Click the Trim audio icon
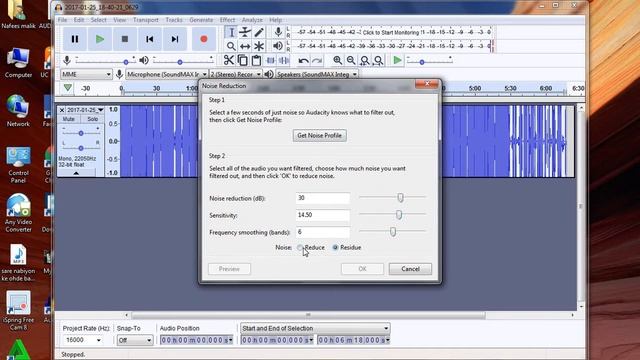 [x=270, y=60]
